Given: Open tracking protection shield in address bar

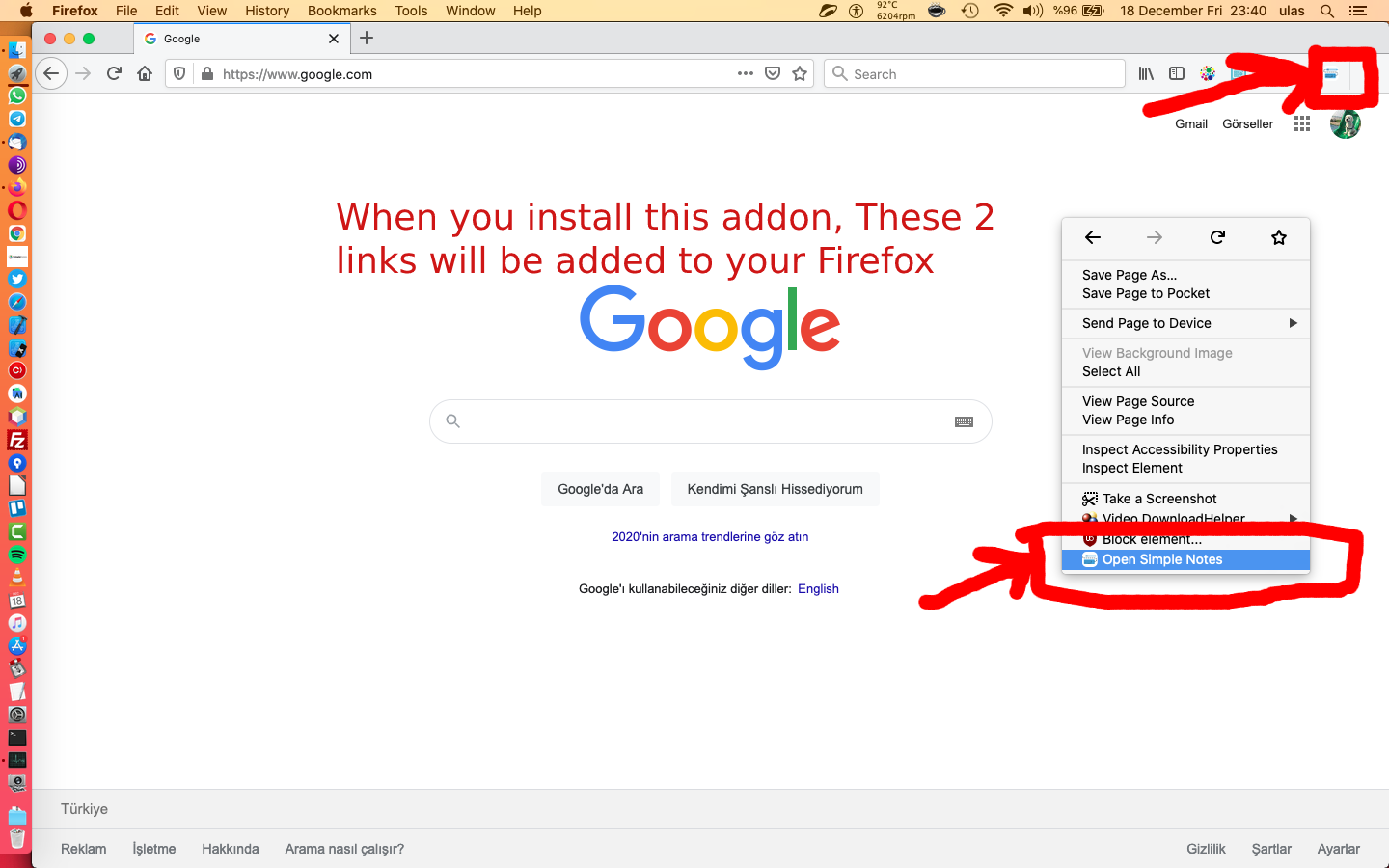Looking at the screenshot, I should pyautogui.click(x=179, y=73).
